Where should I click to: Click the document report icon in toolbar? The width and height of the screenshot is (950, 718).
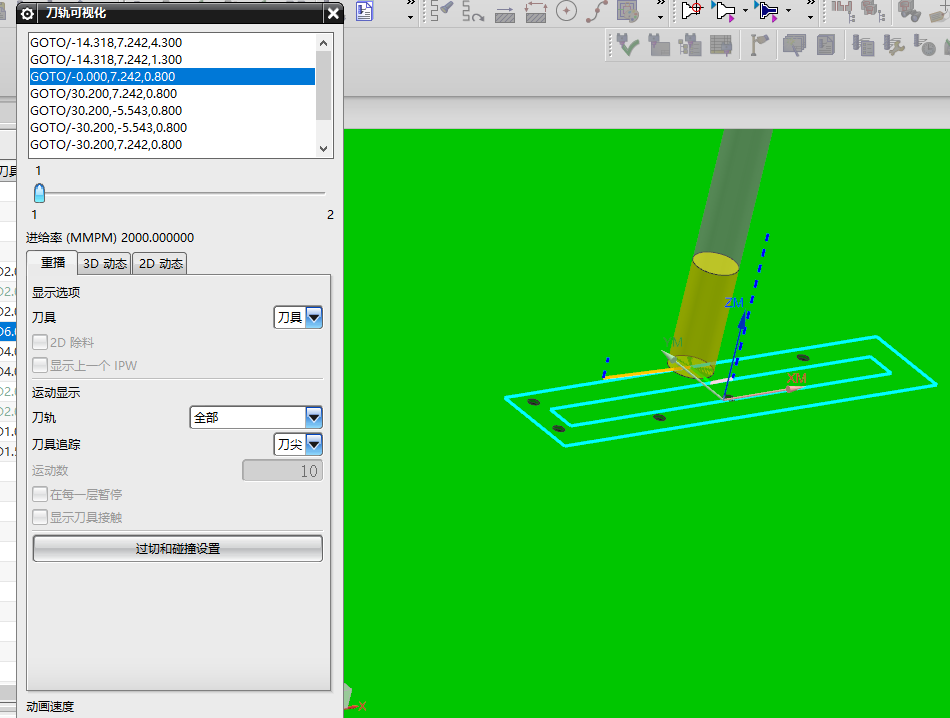(364, 11)
